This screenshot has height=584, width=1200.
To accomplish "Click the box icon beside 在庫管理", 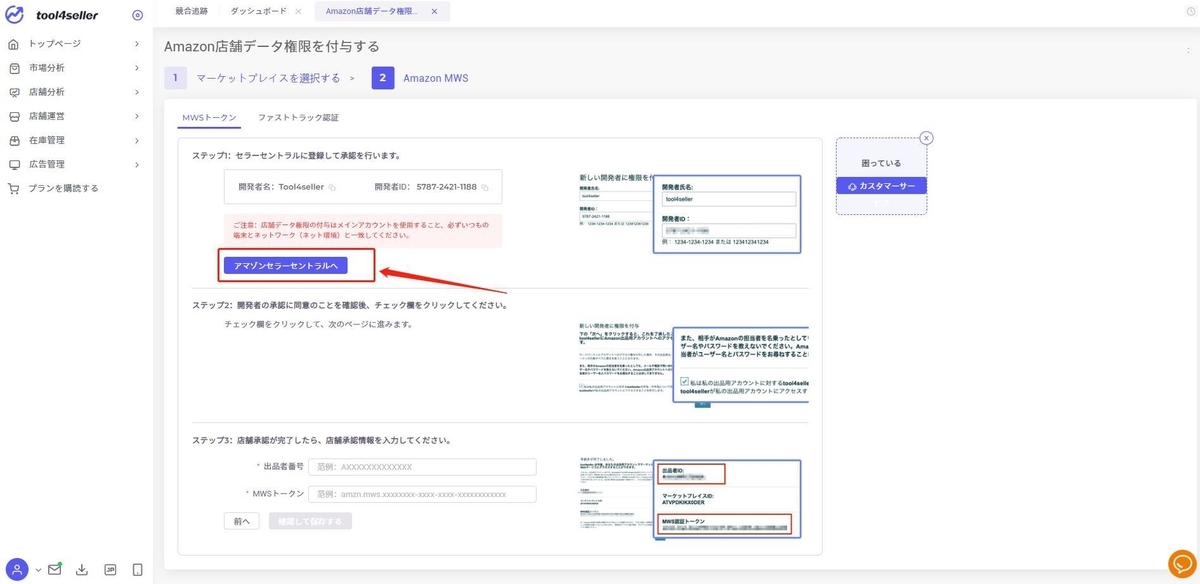I will coord(14,140).
